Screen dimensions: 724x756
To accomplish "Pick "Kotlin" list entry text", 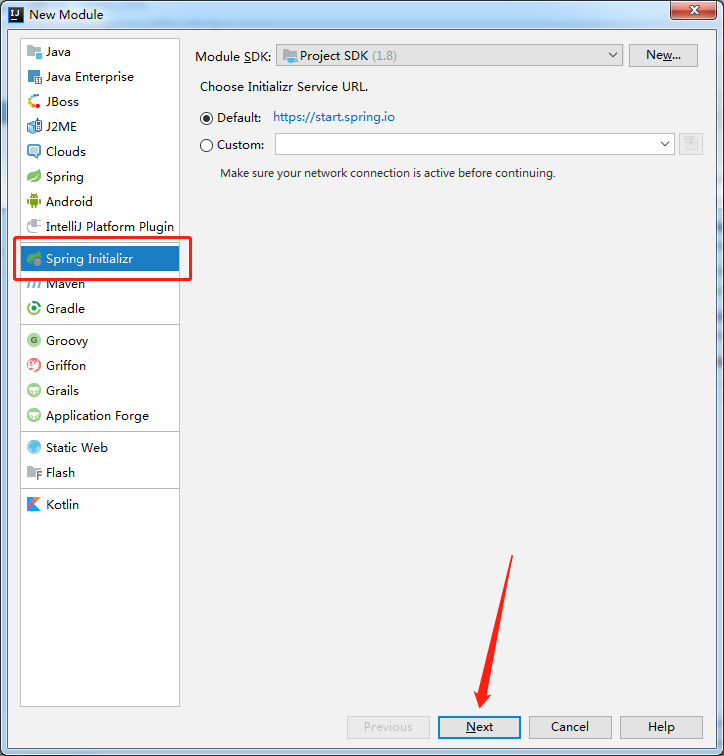I will pyautogui.click(x=62, y=504).
